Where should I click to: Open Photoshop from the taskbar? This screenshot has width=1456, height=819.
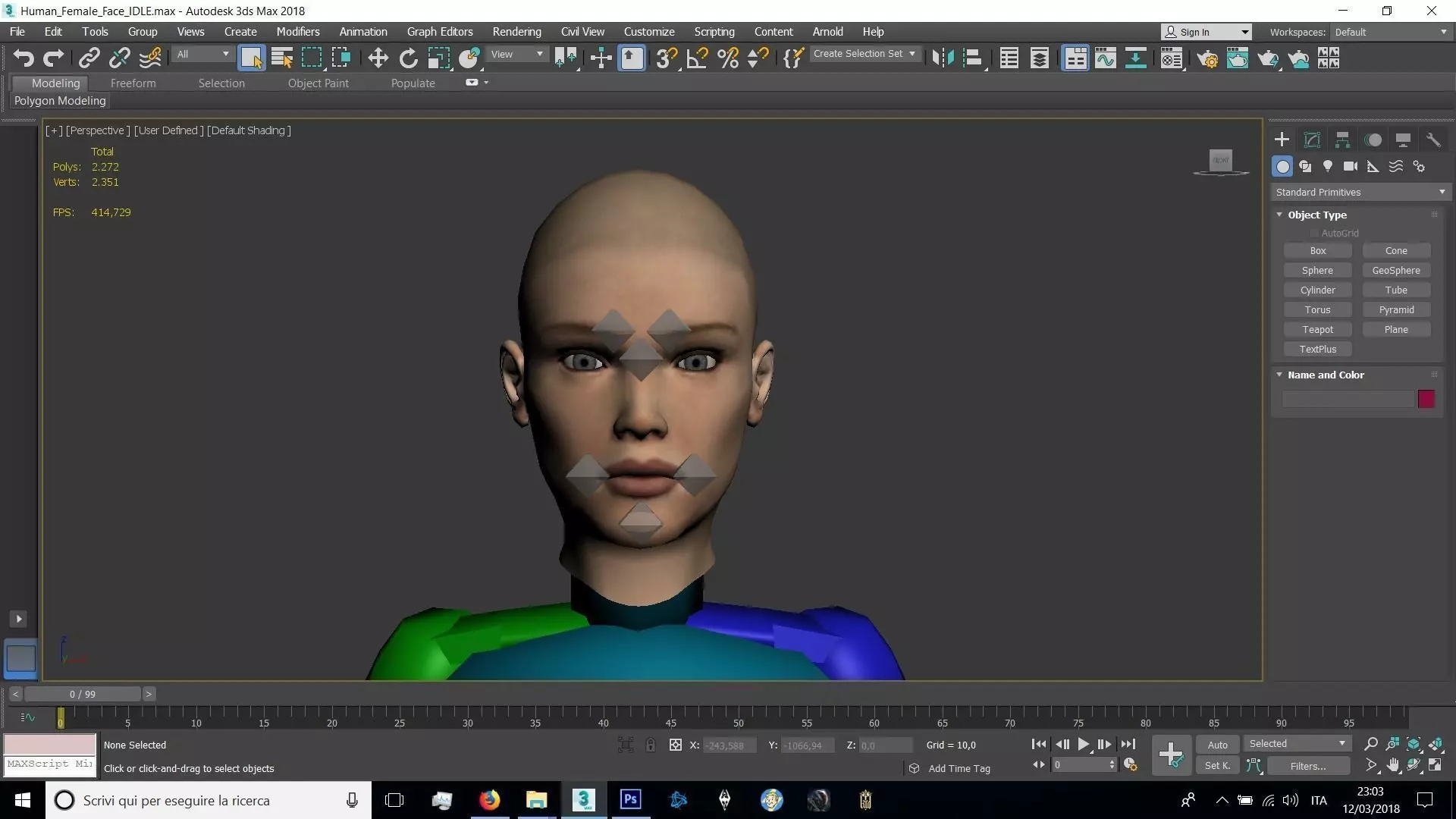click(x=630, y=800)
